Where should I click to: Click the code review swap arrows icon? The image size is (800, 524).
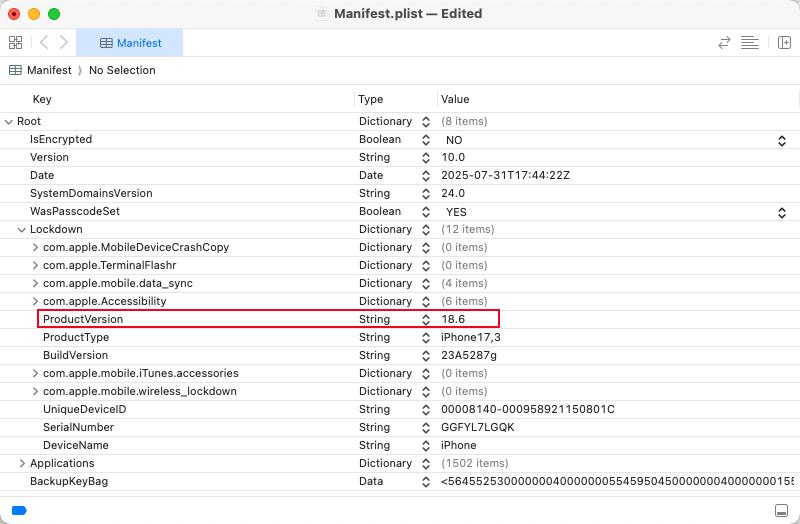(724, 43)
